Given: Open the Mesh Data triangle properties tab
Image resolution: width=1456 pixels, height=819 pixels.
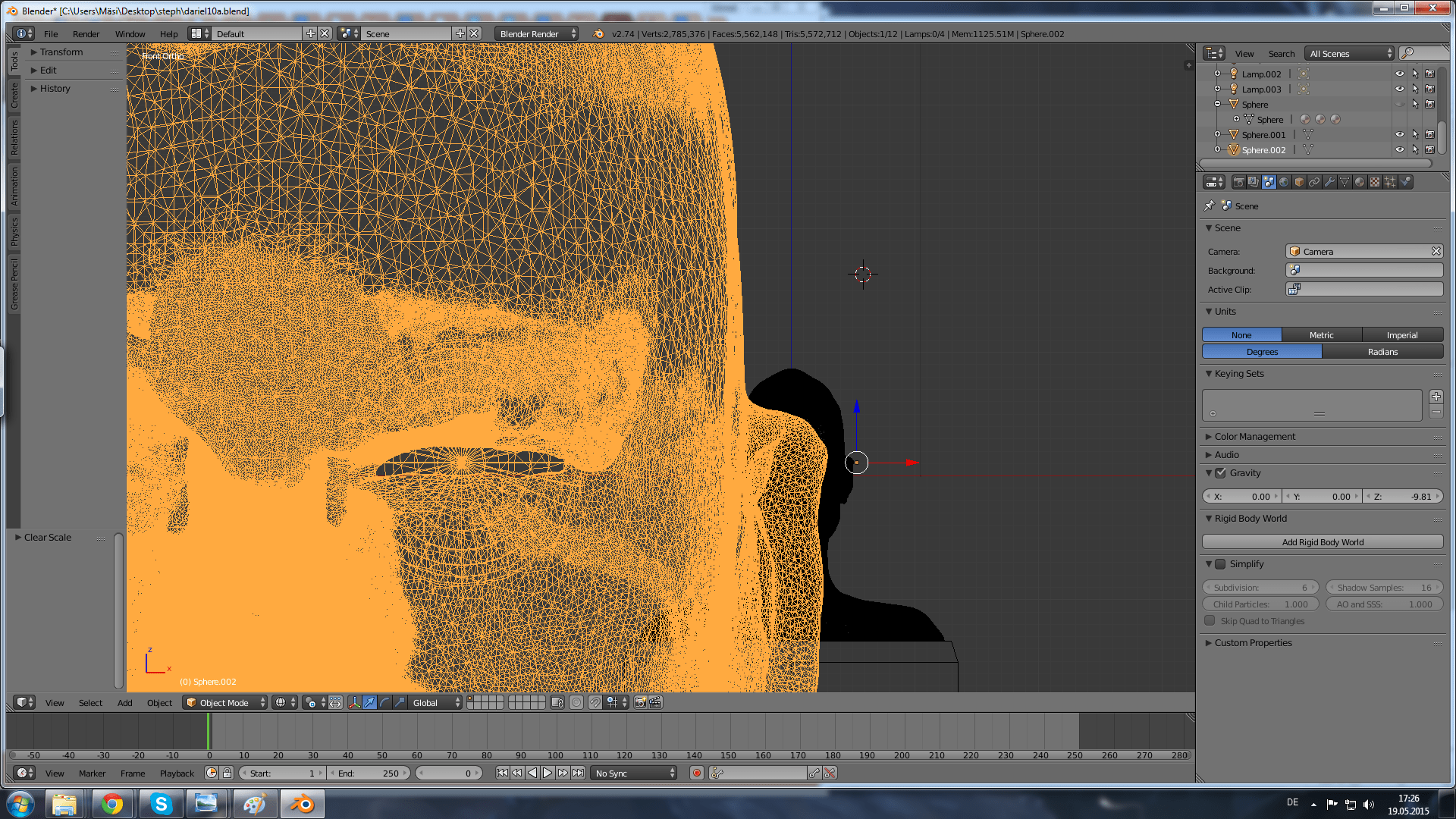Looking at the screenshot, I should (1345, 182).
